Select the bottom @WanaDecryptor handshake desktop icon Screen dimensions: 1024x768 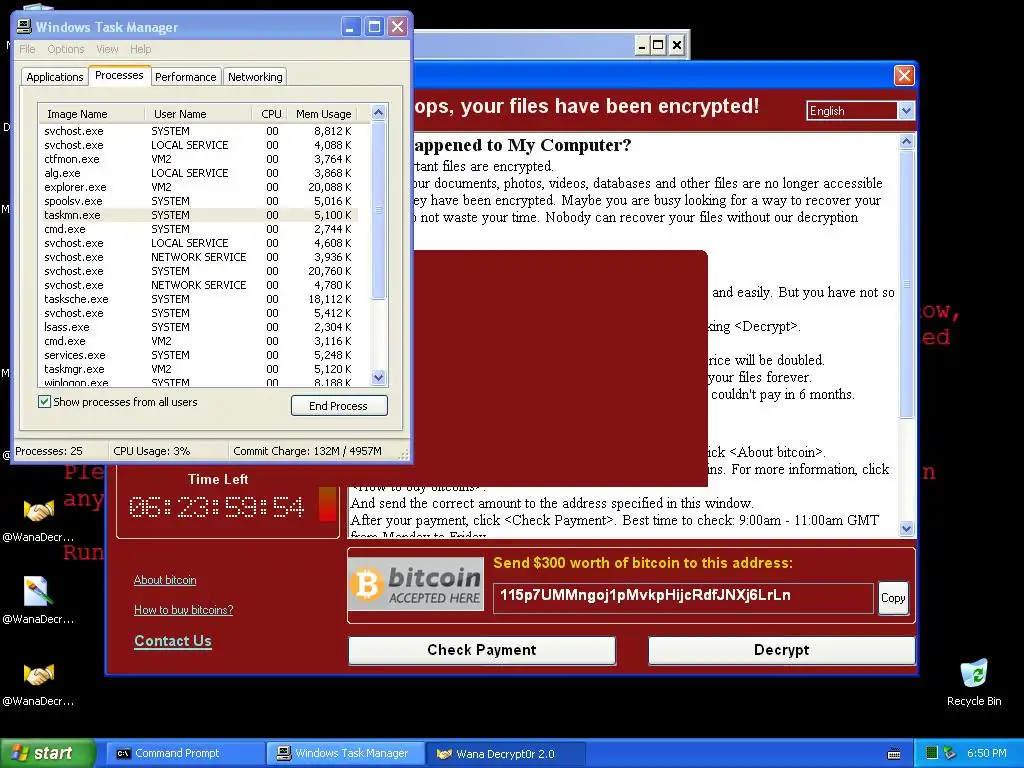click(x=39, y=683)
